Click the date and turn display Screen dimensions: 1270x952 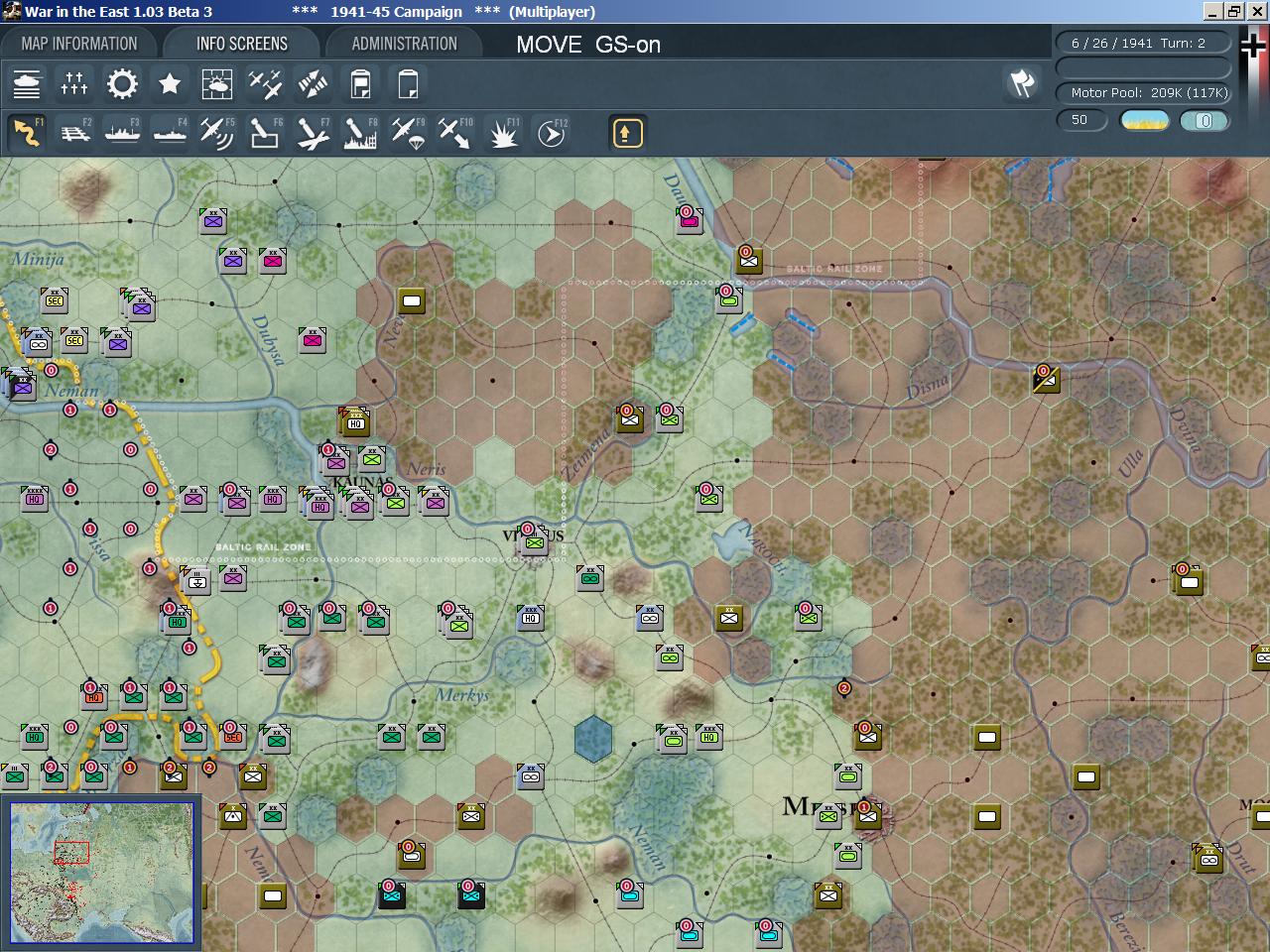pos(1143,43)
